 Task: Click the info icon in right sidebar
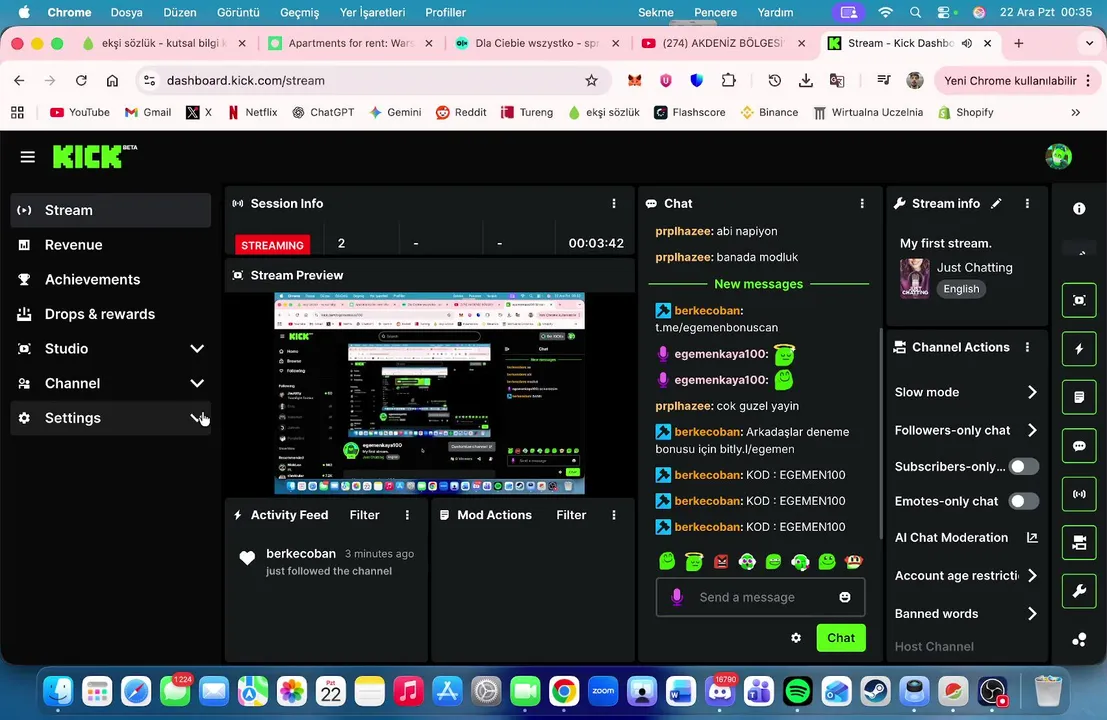coord(1079,208)
